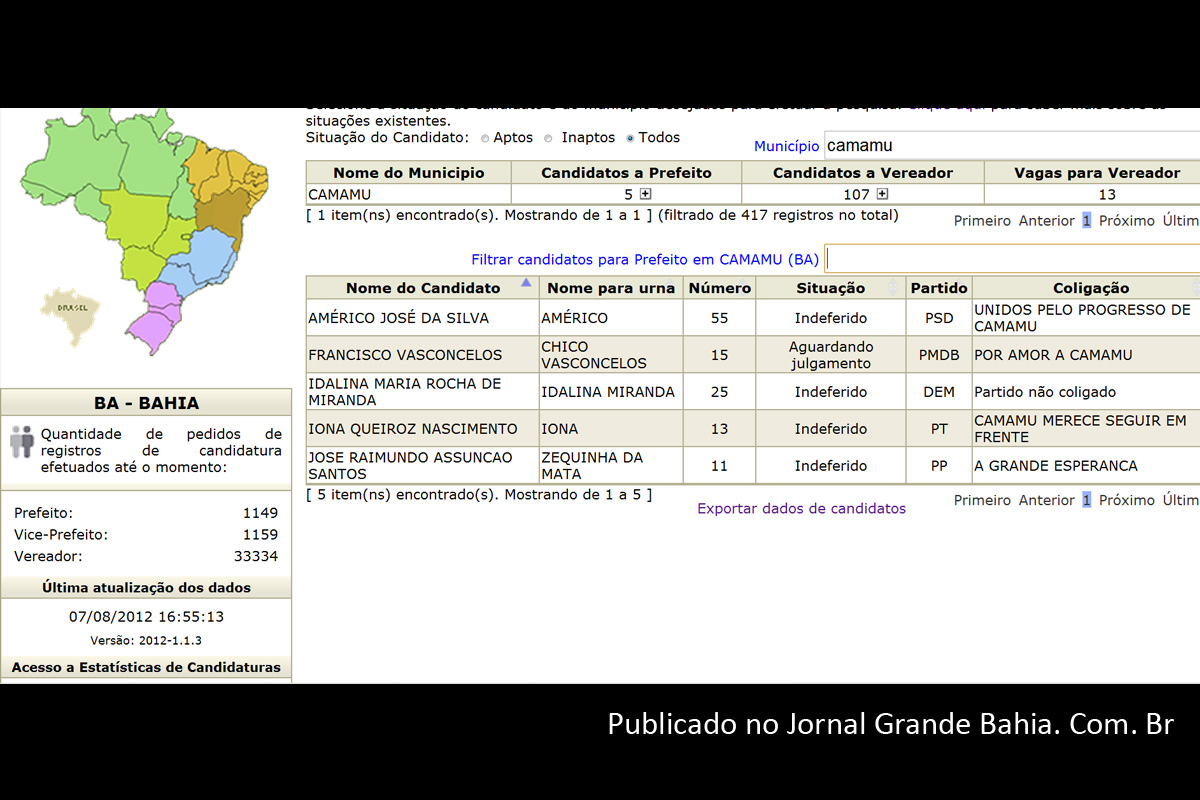Click the small BRASIL inset map
The width and height of the screenshot is (1200, 800).
[70, 315]
